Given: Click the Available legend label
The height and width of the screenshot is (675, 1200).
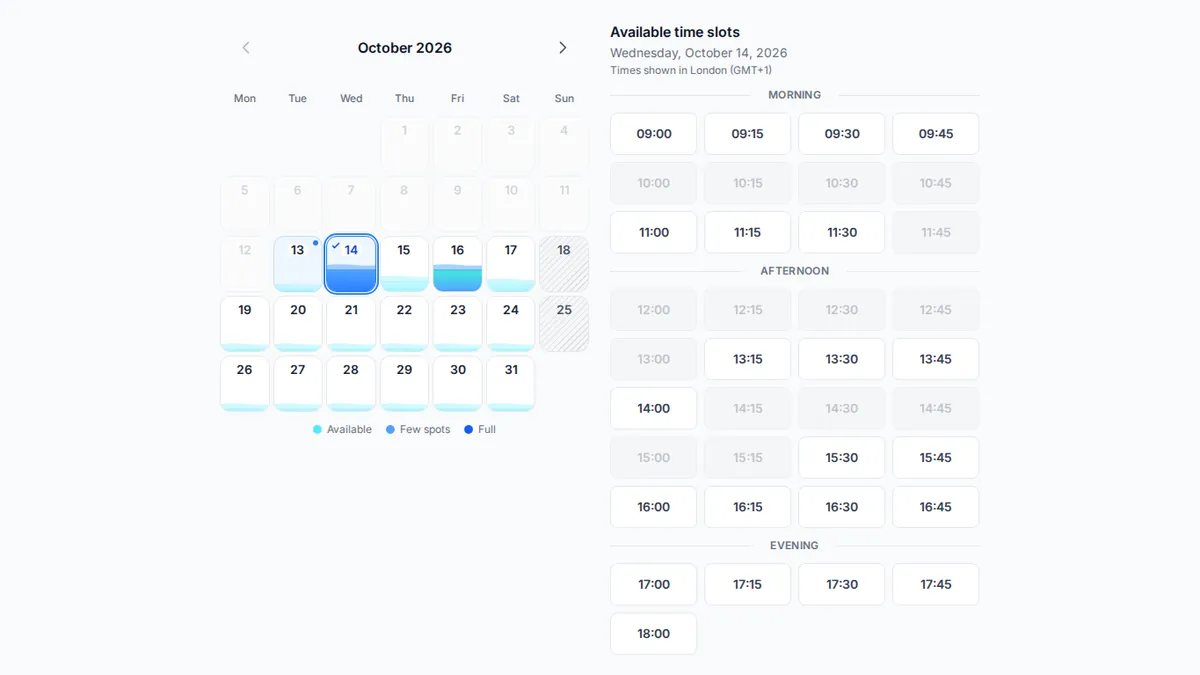Looking at the screenshot, I should [x=349, y=430].
